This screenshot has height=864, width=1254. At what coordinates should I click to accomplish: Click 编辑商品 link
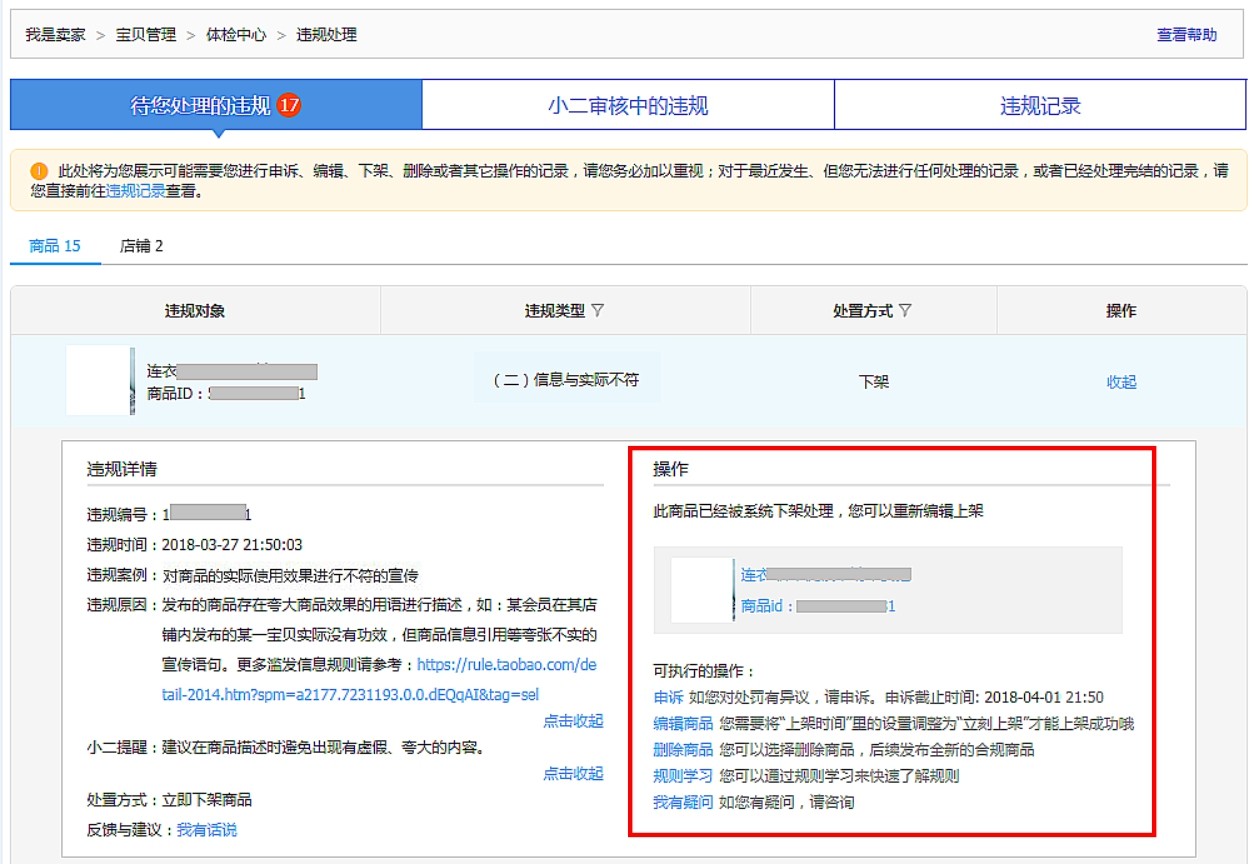coord(683,723)
